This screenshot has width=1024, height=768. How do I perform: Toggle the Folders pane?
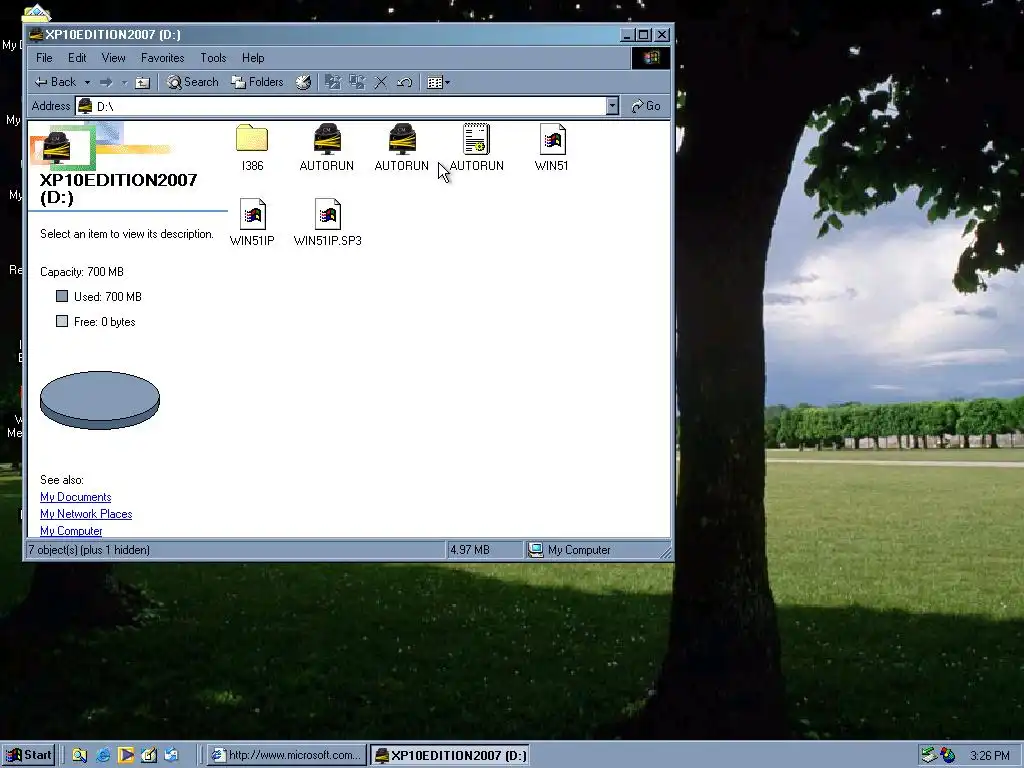point(257,82)
